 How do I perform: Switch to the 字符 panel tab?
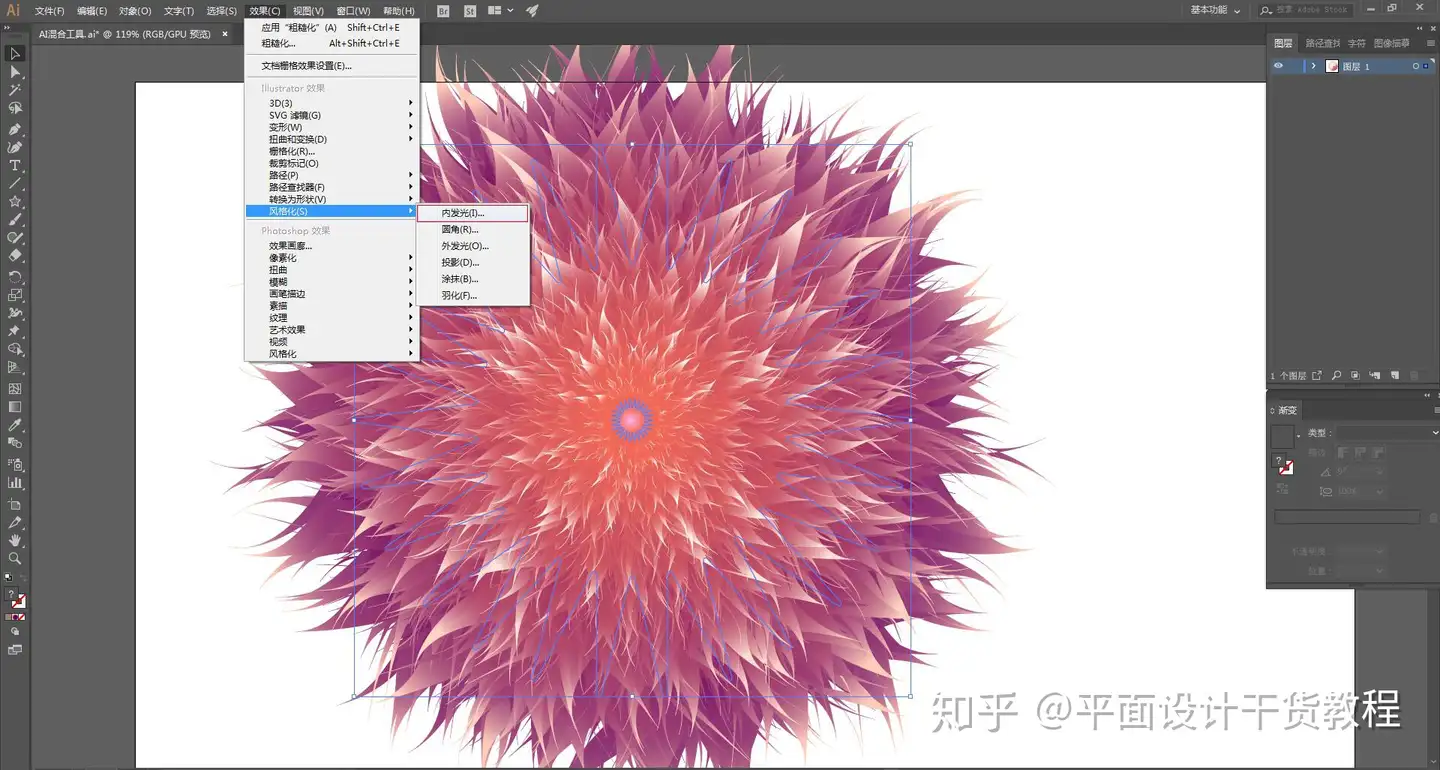click(1356, 43)
